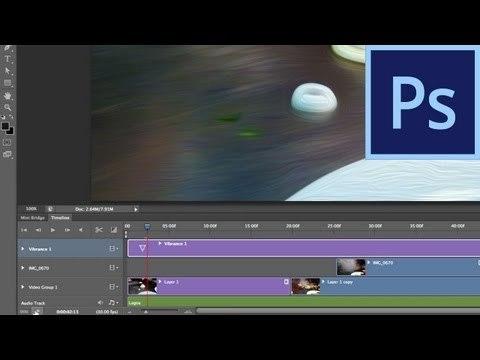Open the Audio Track music note menu
480x360 pixels.
pos(113,303)
